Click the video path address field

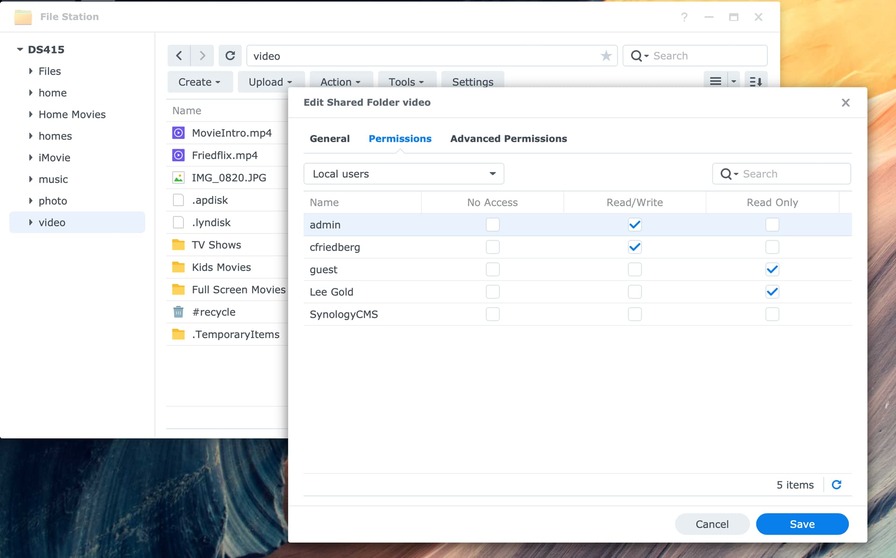[431, 55]
